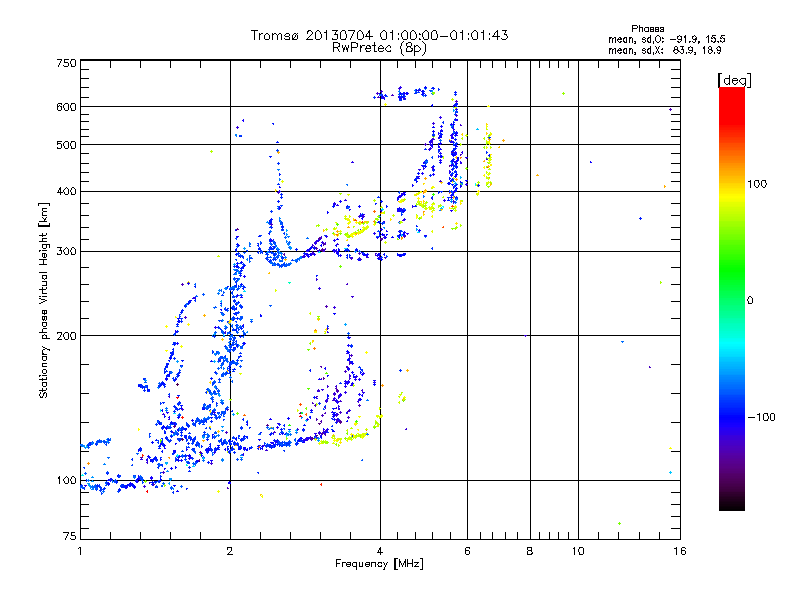This screenshot has width=800, height=600.
Task: Click the x-axis tick label '16'
Action: [680, 551]
